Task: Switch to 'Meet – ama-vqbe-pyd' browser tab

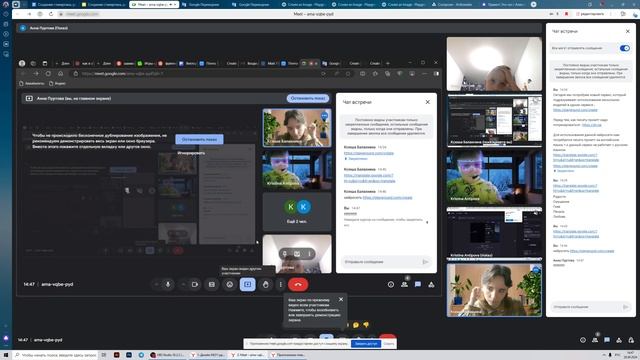Action: click(x=154, y=4)
